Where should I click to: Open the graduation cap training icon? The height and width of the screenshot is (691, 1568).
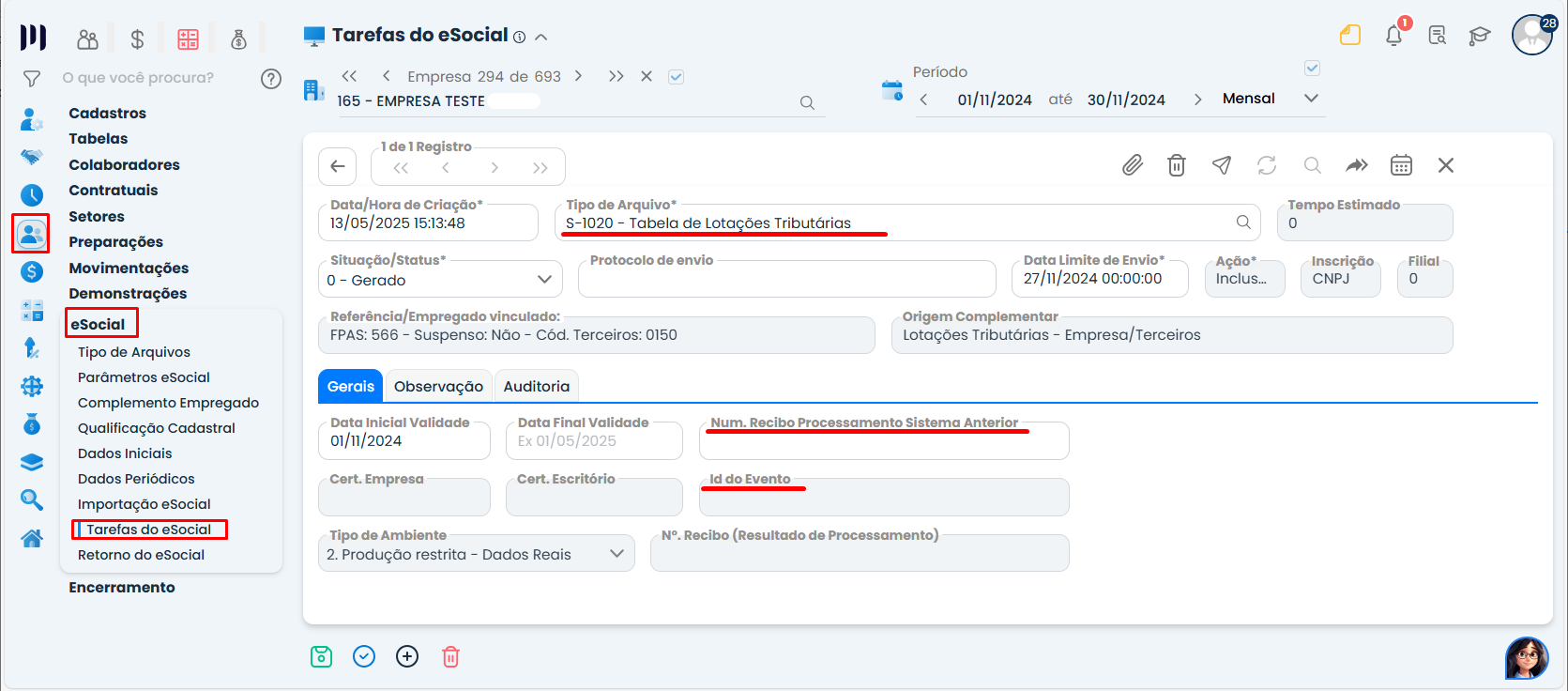pos(1480,36)
